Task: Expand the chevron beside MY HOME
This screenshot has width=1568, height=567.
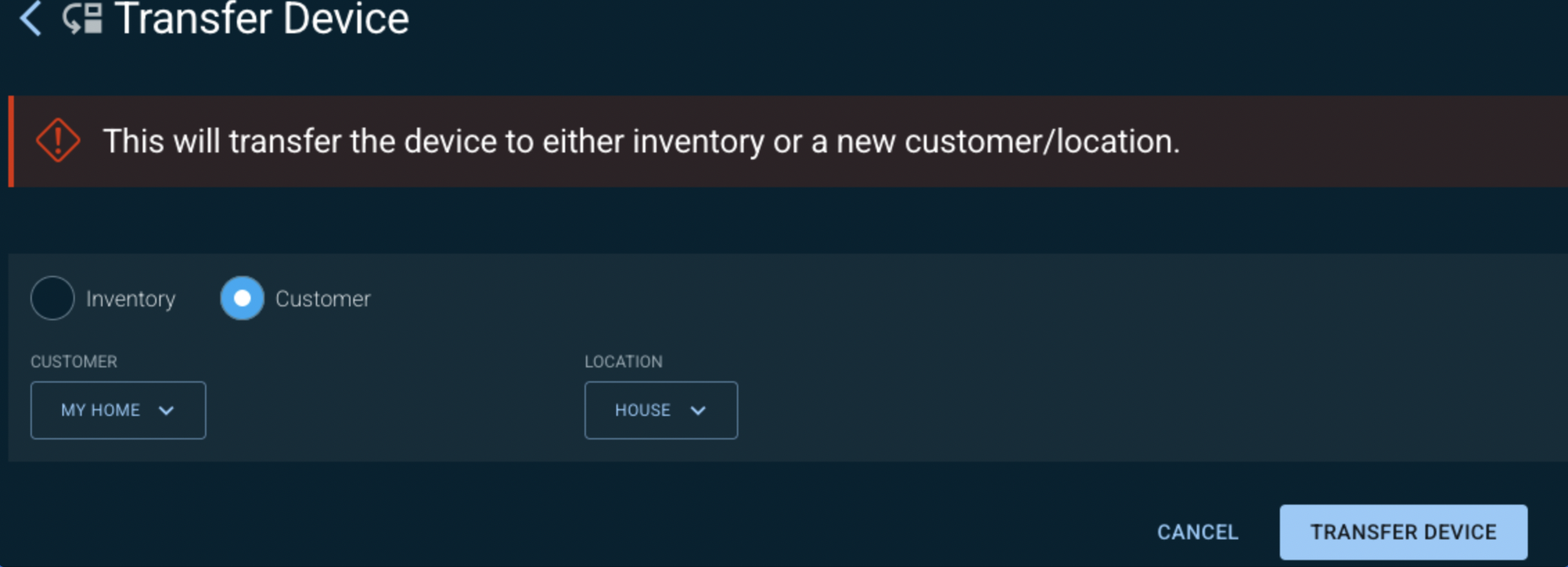Action: (167, 410)
